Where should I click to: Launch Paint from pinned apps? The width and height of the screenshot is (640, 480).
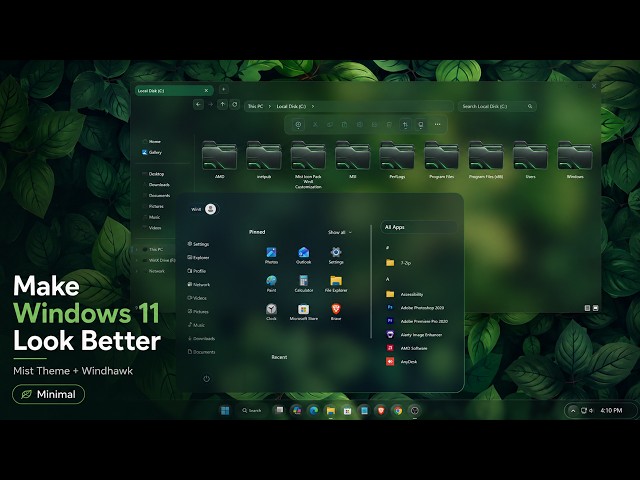[x=271, y=284]
